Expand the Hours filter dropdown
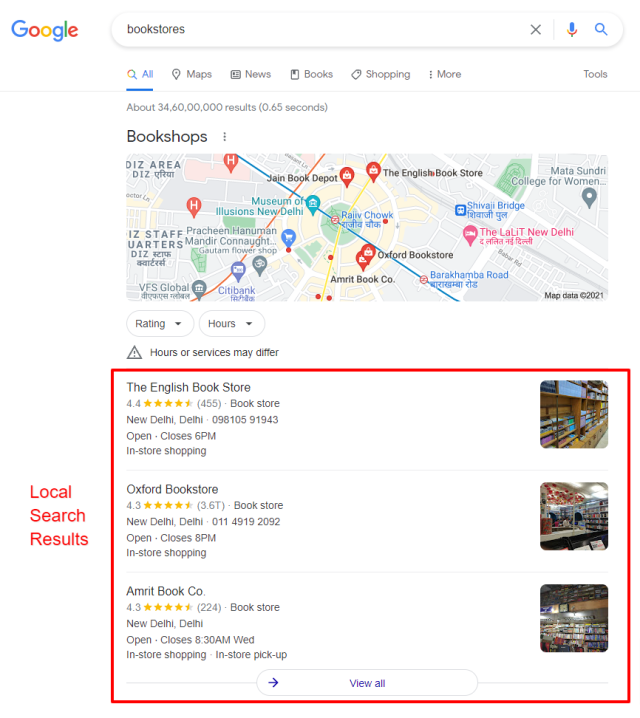Viewport: 640px width, 718px height. tap(232, 324)
